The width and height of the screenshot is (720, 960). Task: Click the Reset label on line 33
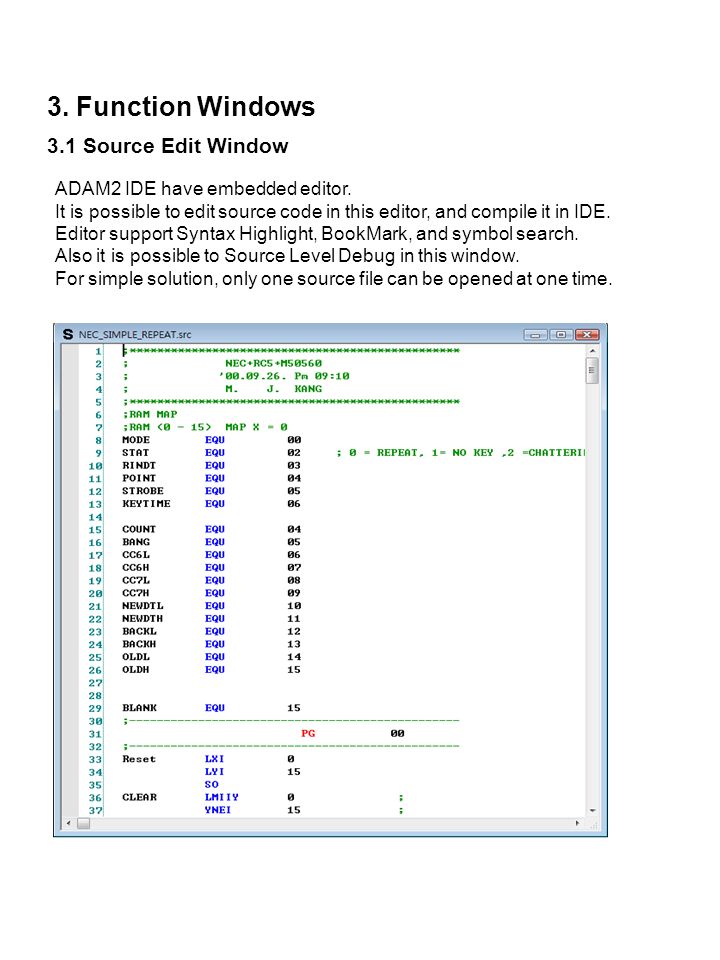tap(140, 759)
